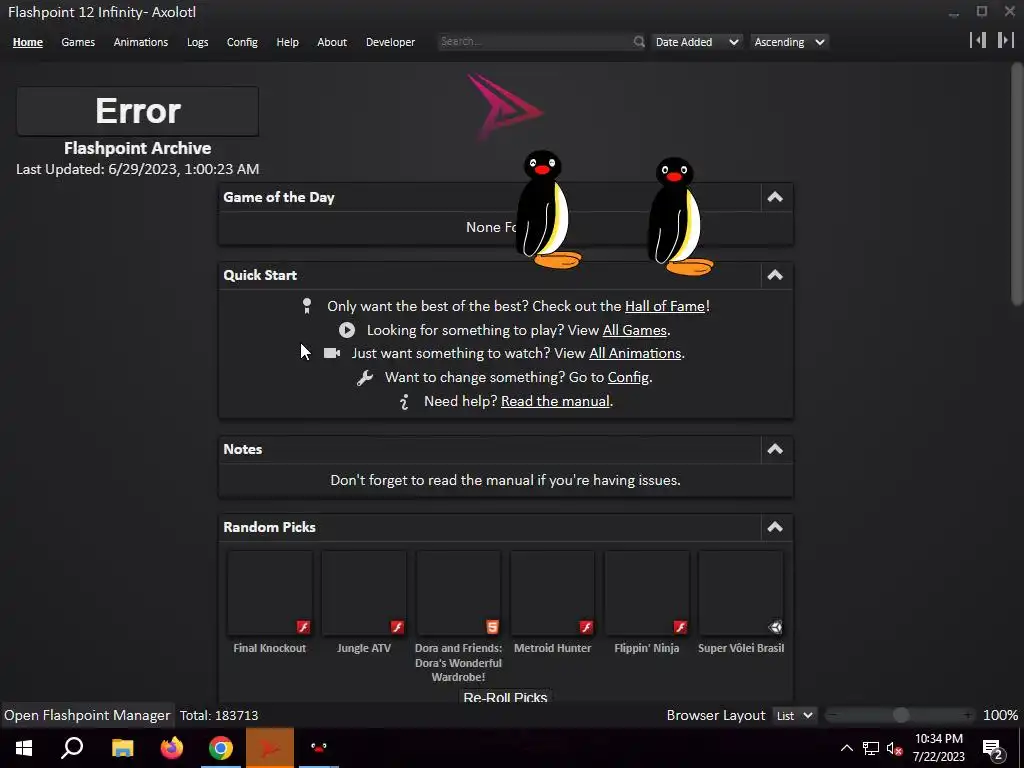Click the taskbar clock and date

[939, 748]
